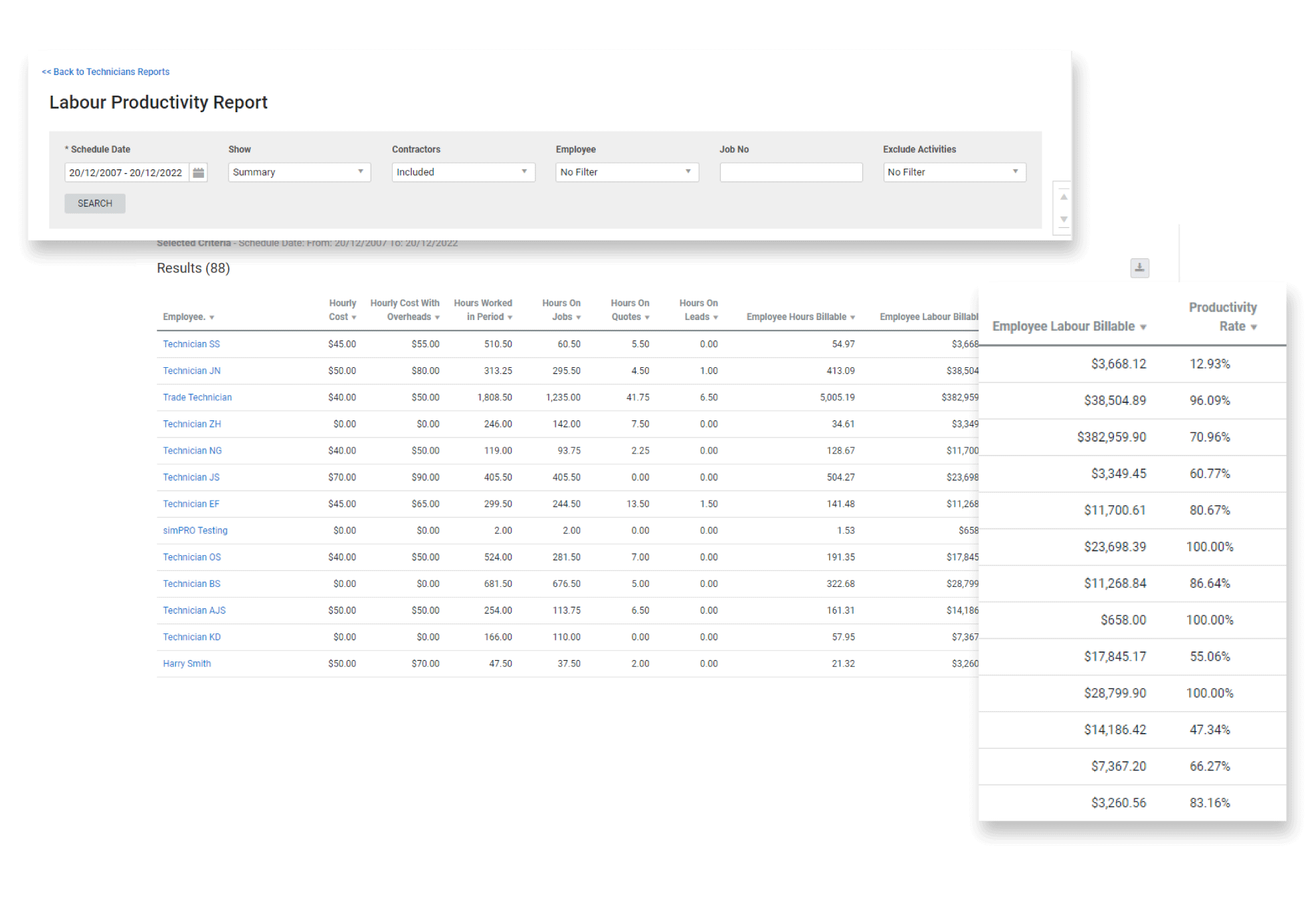Open Technician ZH employee link

(x=192, y=424)
